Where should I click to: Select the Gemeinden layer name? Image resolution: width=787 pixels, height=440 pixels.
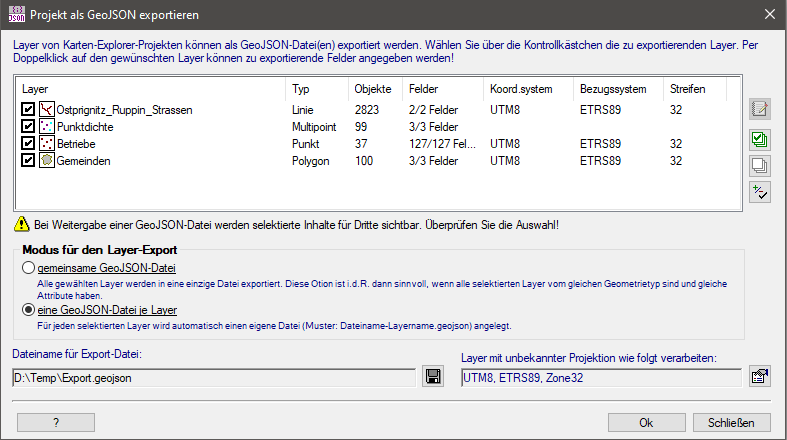click(83, 161)
